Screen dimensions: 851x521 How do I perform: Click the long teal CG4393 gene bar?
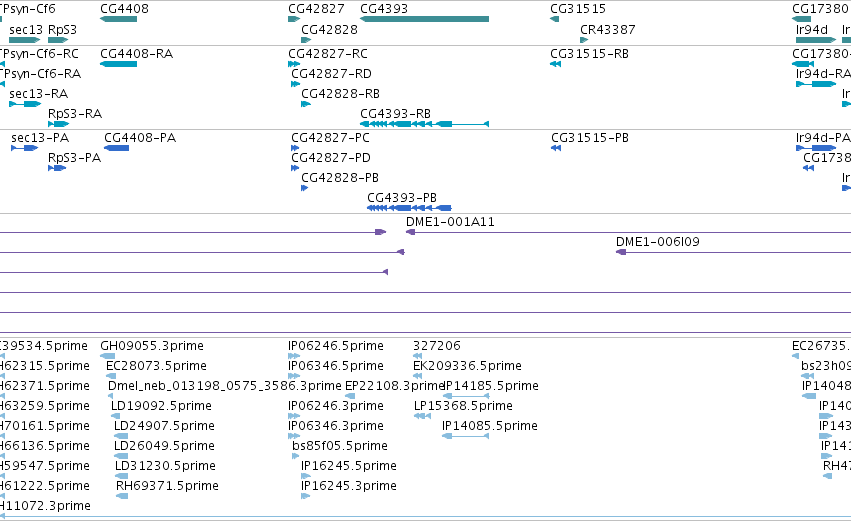click(424, 19)
